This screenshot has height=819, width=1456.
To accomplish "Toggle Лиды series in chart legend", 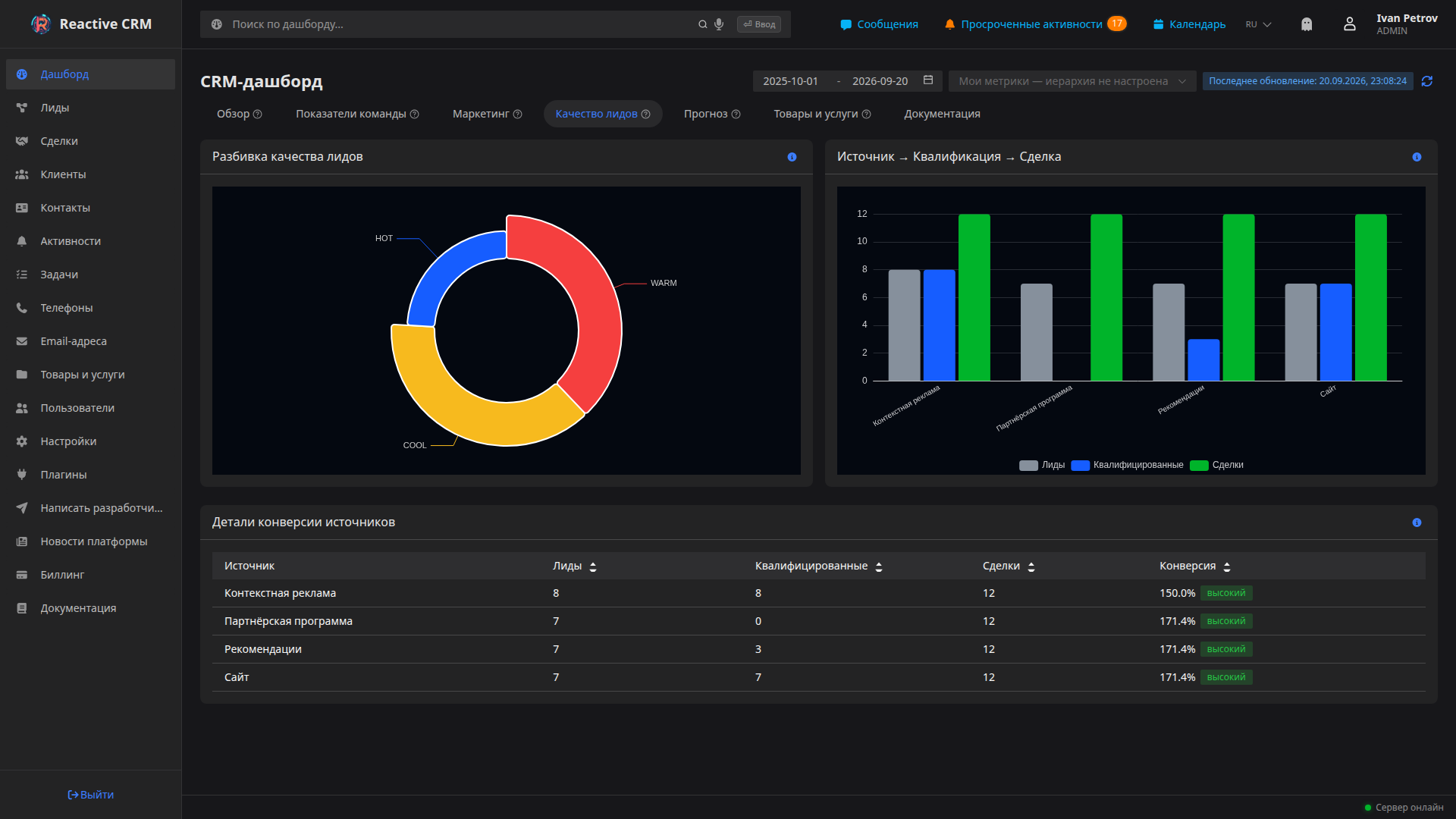I will pos(1042,465).
